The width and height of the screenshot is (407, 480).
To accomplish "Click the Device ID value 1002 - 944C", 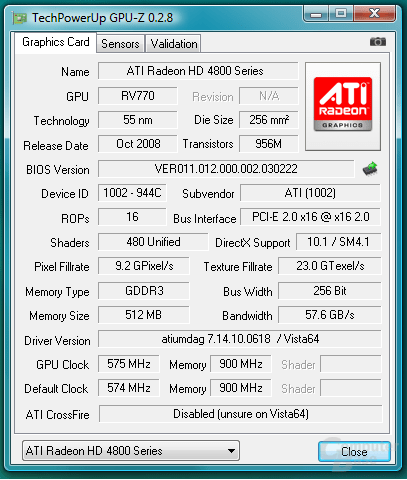I will click(132, 193).
